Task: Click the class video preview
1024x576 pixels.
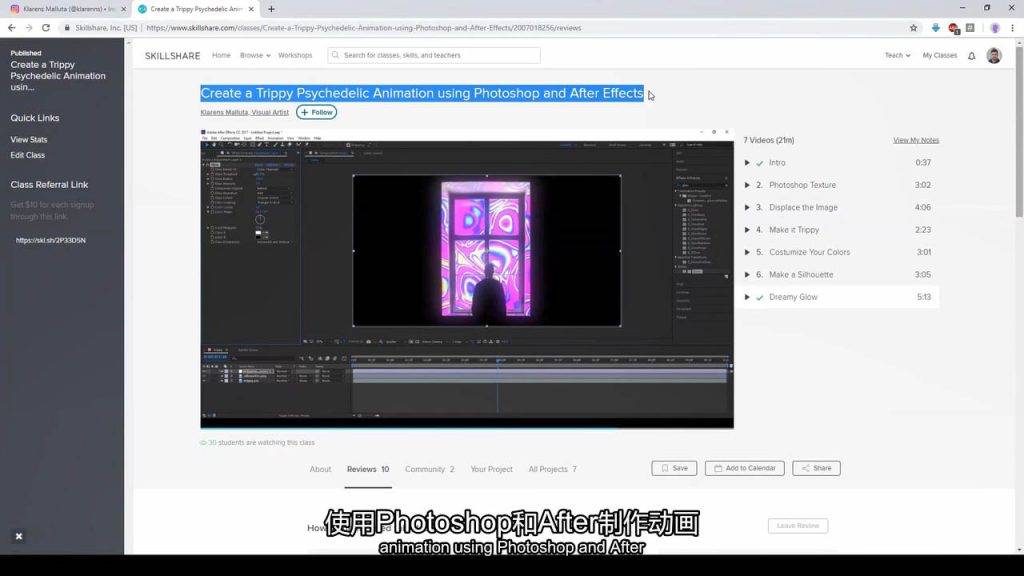Action: [467, 279]
